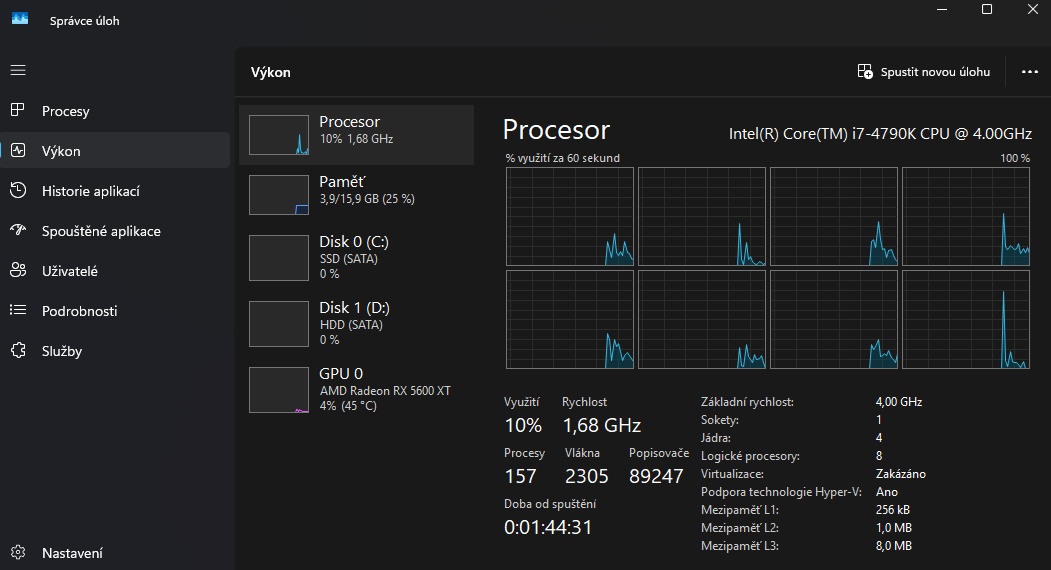Click the new task icon beside Spustit novou úlohu
The height and width of the screenshot is (570, 1051).
tap(865, 72)
